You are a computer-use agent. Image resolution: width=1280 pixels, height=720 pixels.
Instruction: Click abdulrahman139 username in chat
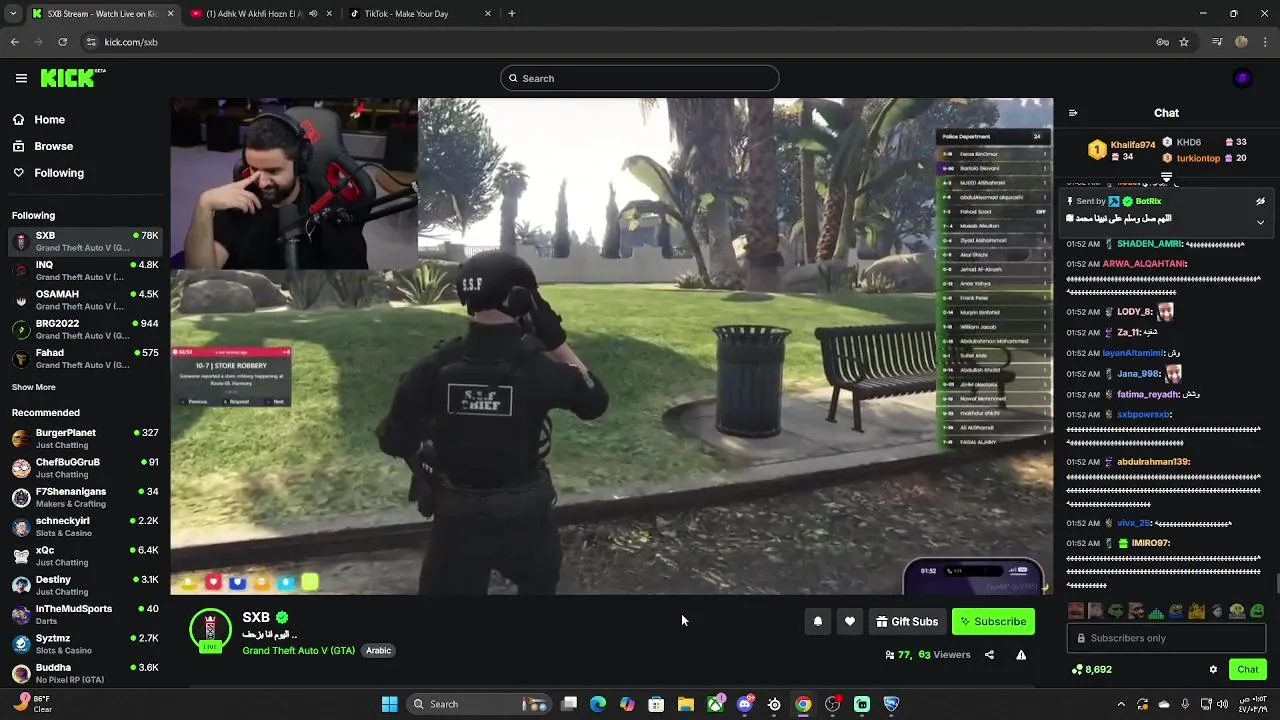[1153, 462]
